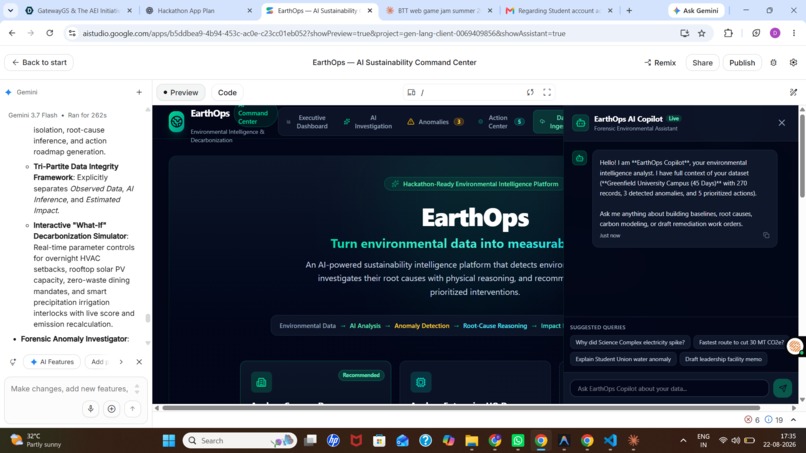Viewport: 806px width, 453px height.
Task: Submit the prompt with up arrow
Action: coord(132,409)
